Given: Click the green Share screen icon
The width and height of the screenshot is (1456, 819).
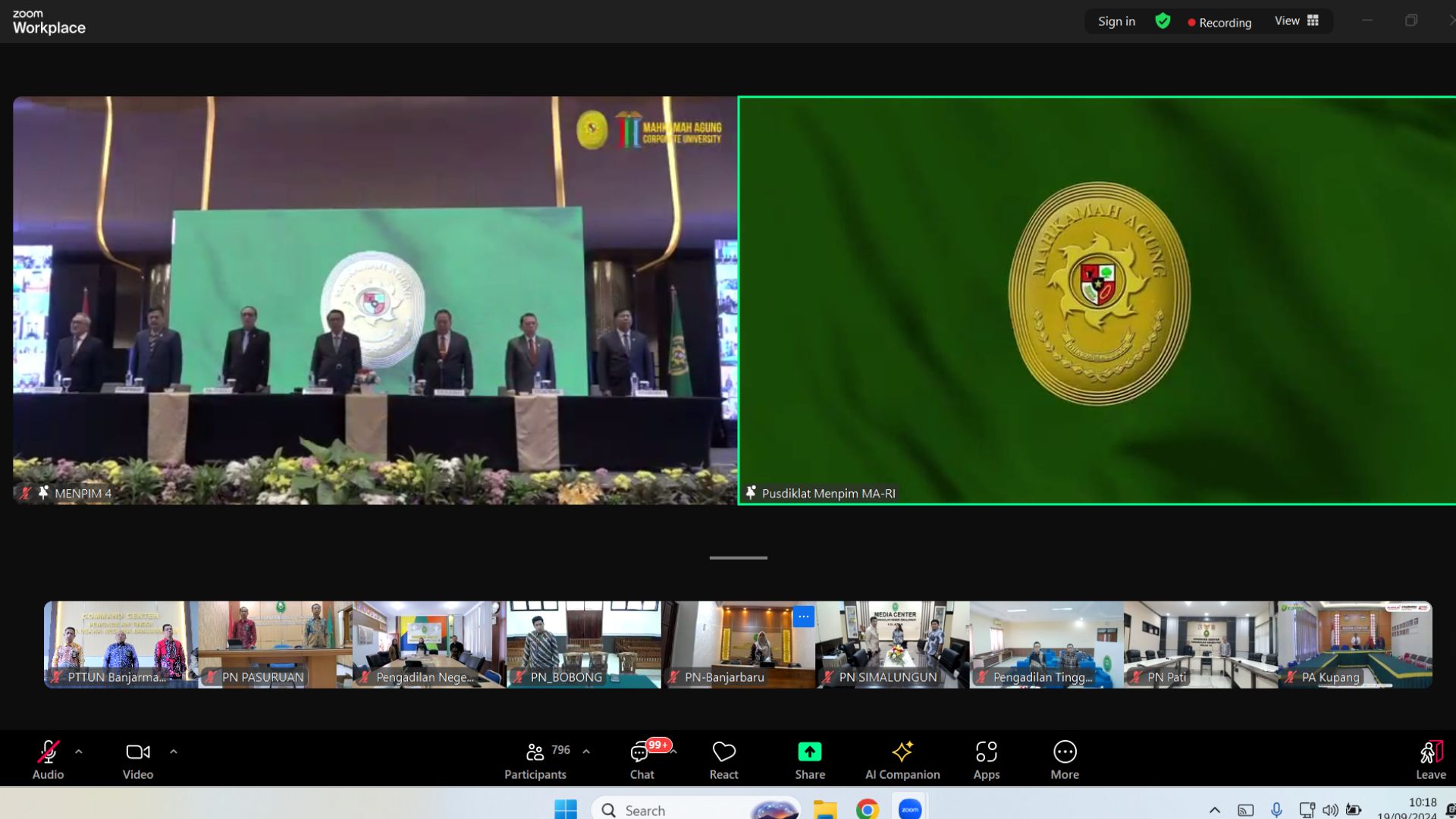Looking at the screenshot, I should coord(809,752).
